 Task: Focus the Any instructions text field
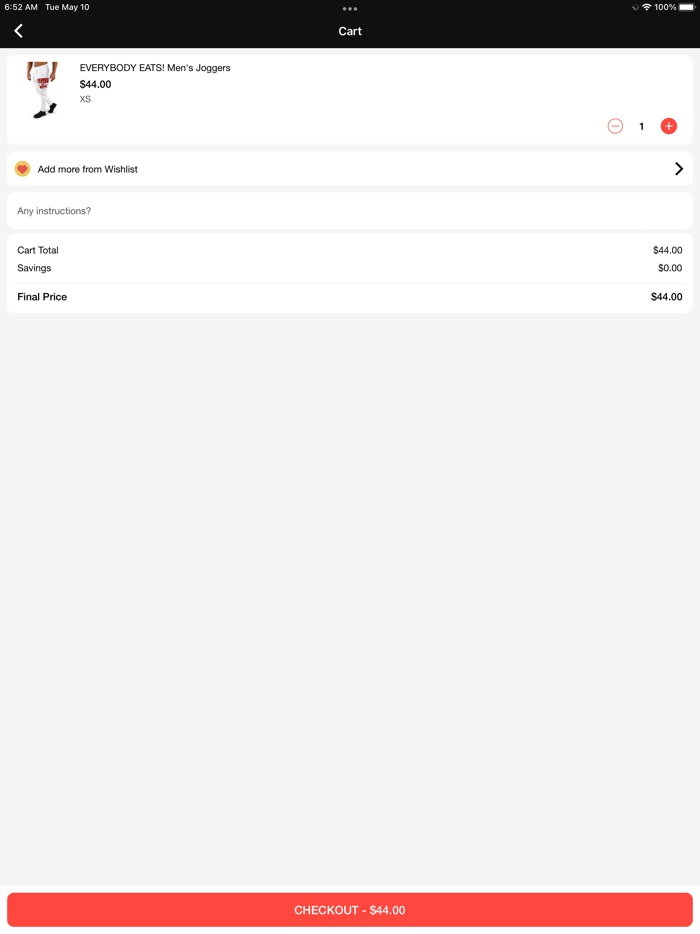click(x=350, y=211)
